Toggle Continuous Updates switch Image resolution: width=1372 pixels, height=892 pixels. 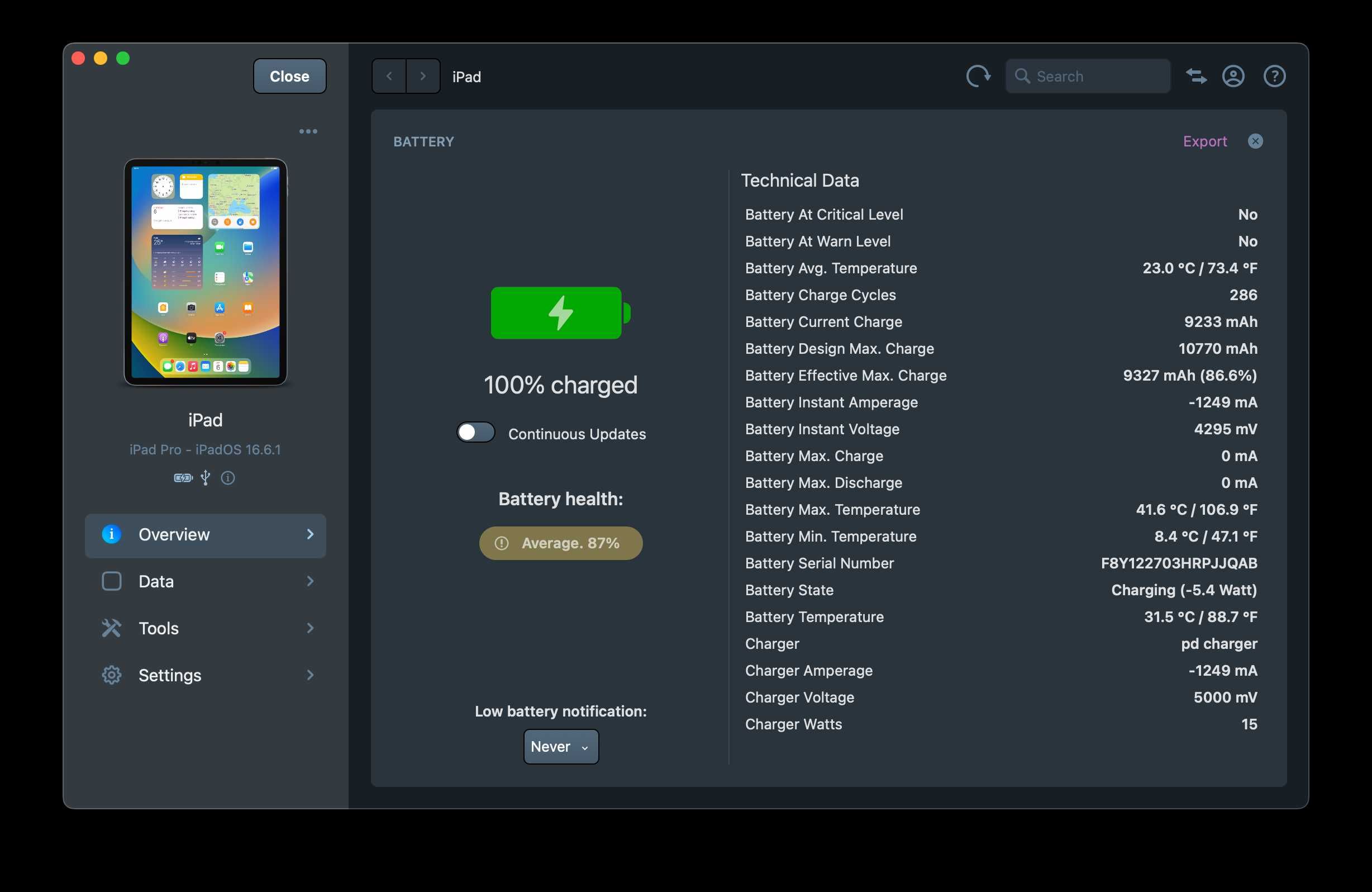[475, 433]
